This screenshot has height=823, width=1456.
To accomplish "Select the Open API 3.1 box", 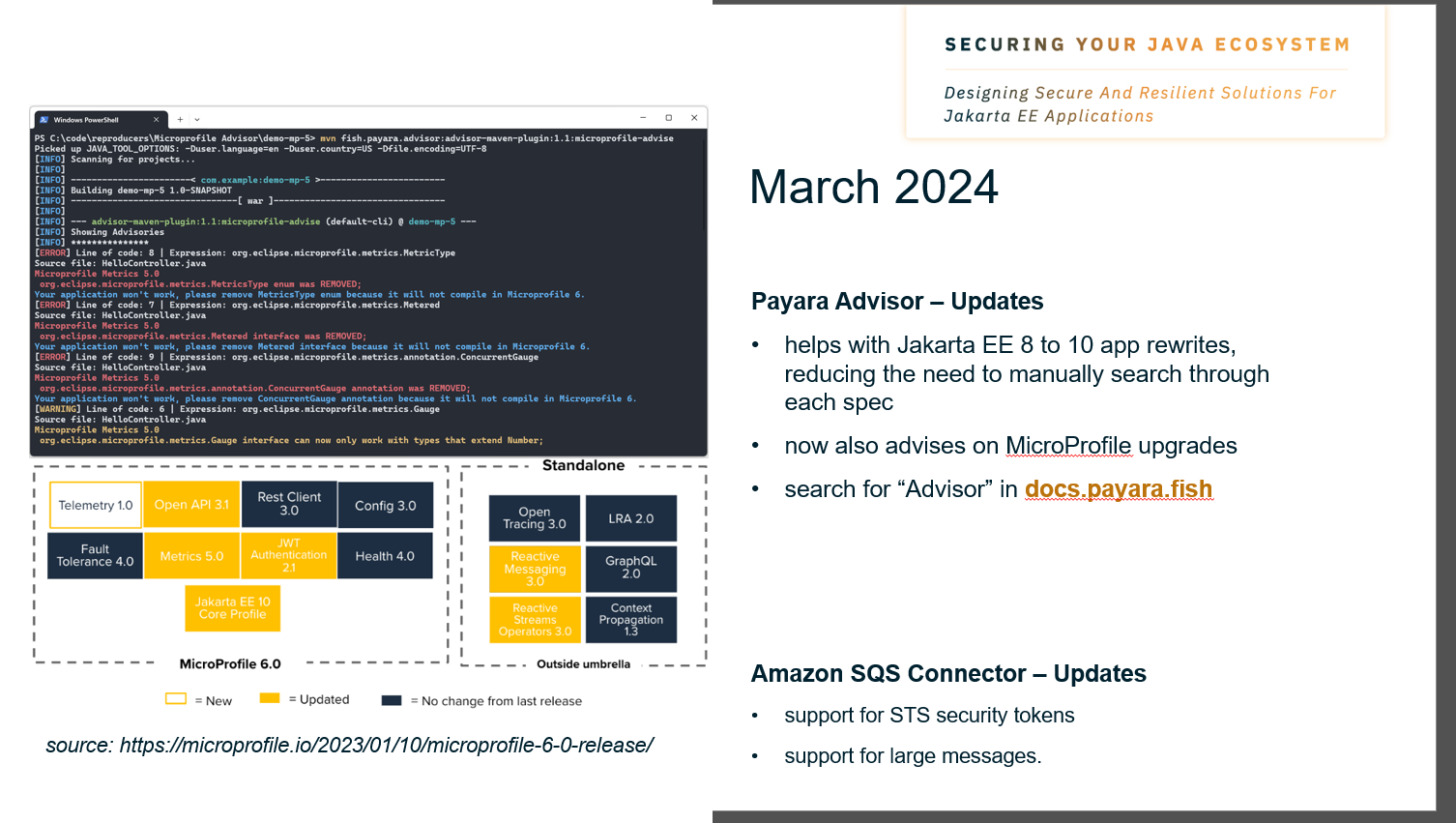I will (191, 505).
